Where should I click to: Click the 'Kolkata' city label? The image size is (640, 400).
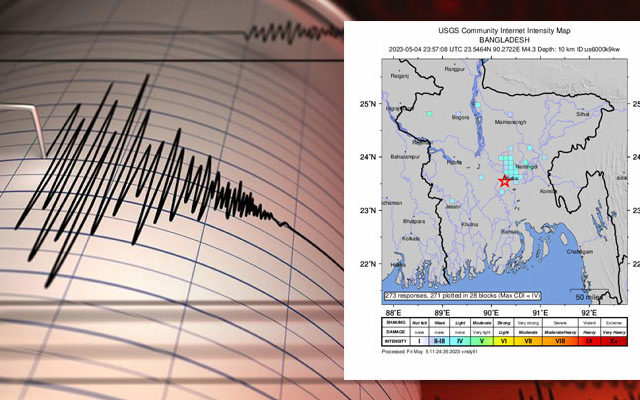411,238
